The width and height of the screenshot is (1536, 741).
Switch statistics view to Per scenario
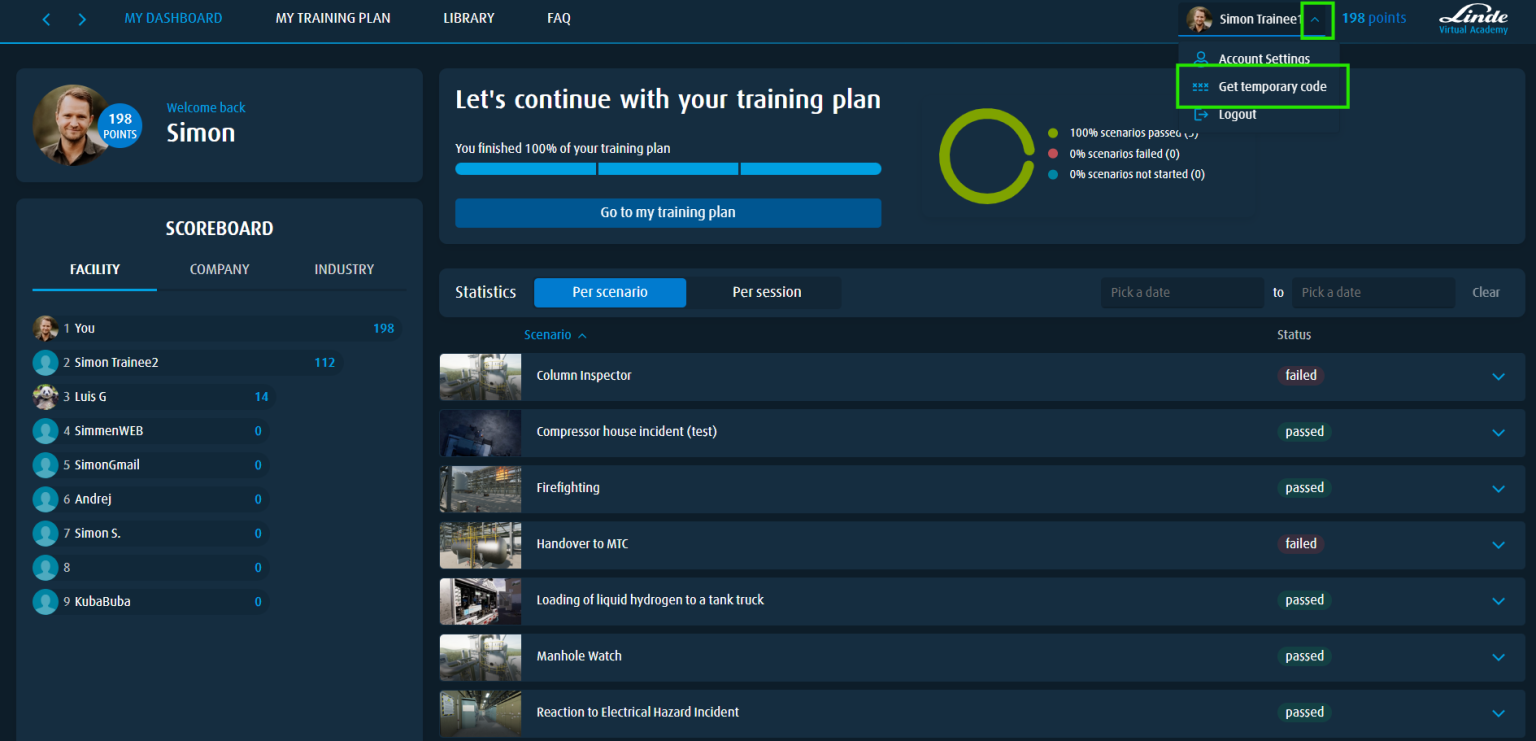[x=609, y=292]
